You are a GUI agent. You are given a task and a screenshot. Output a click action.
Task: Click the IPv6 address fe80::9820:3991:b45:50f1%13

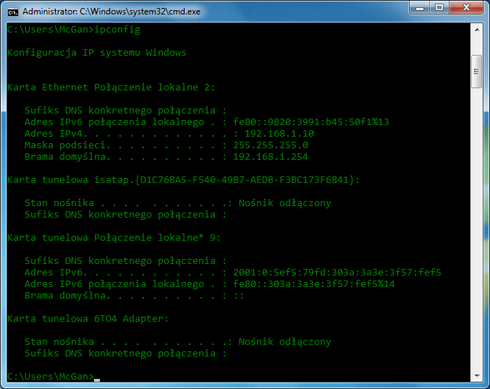click(x=311, y=122)
